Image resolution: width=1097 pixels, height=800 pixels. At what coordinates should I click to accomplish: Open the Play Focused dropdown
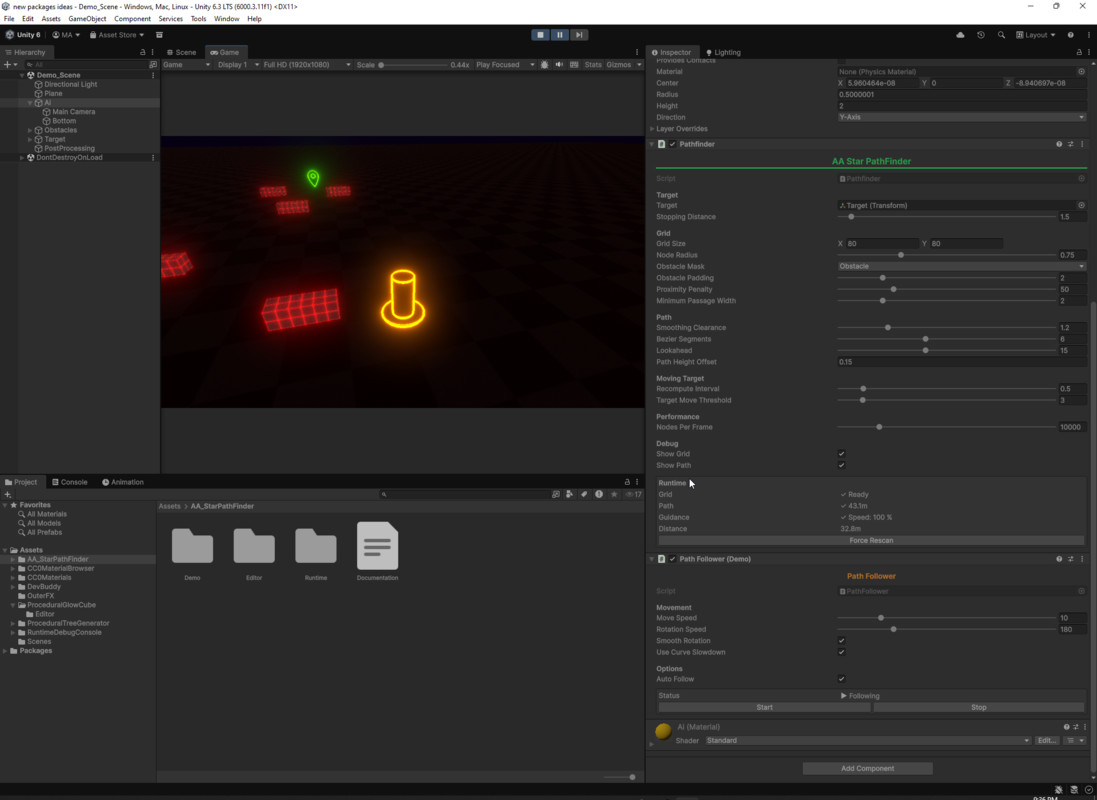pos(504,64)
